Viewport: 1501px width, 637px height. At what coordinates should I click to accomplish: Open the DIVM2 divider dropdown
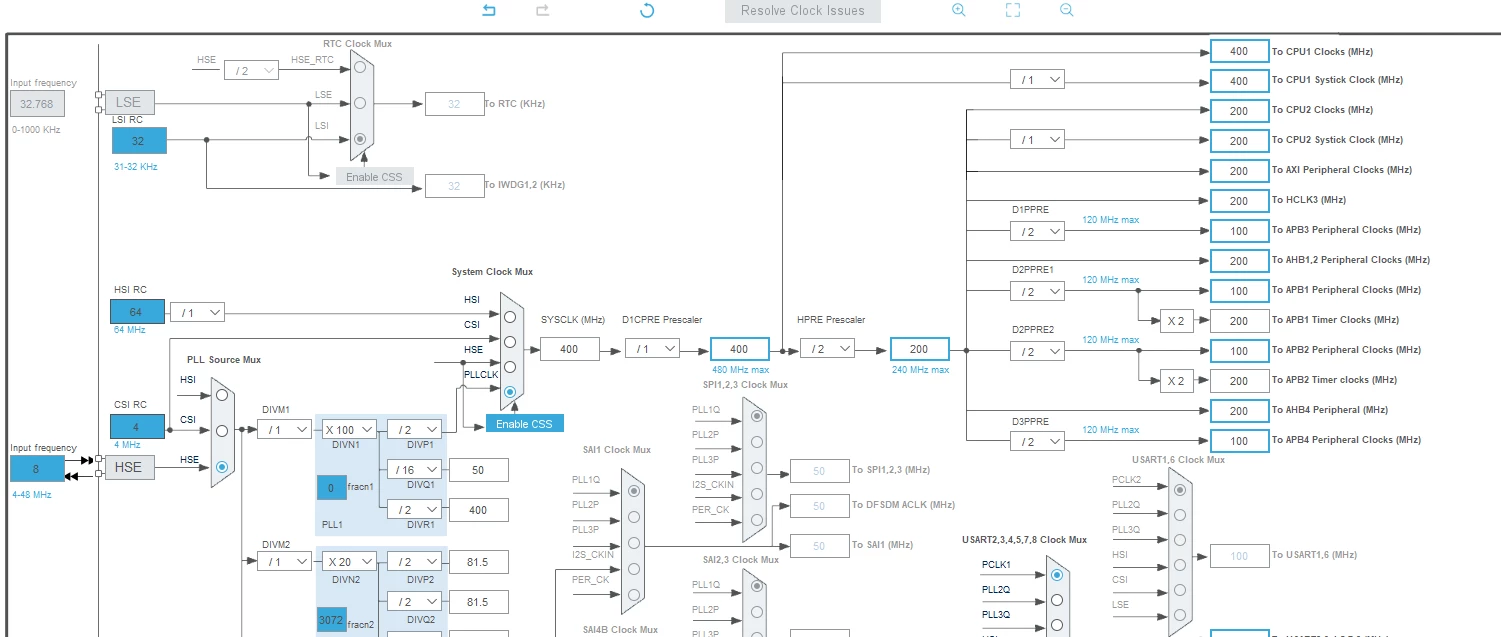[284, 561]
